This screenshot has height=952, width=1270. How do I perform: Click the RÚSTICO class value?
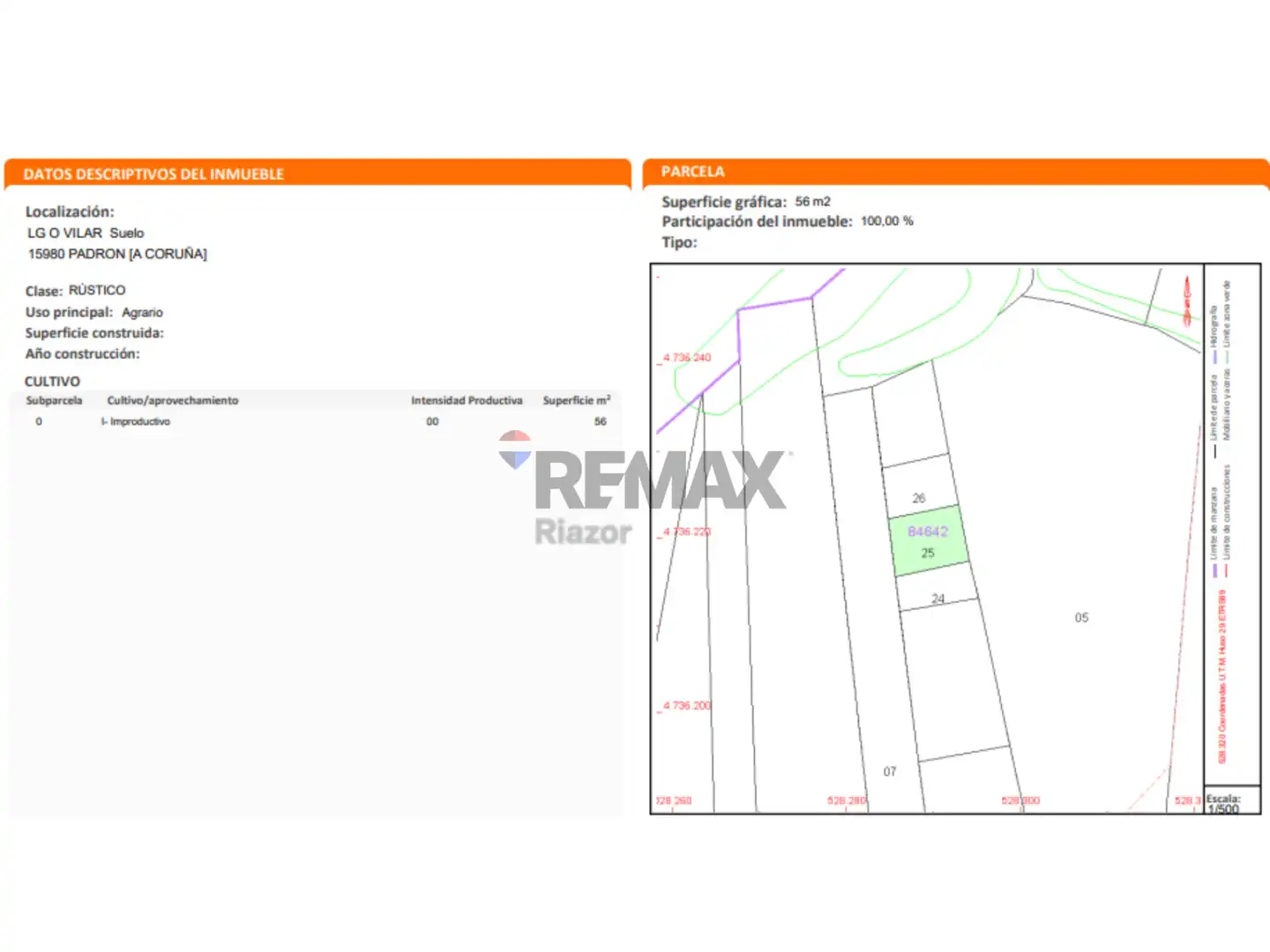97,290
